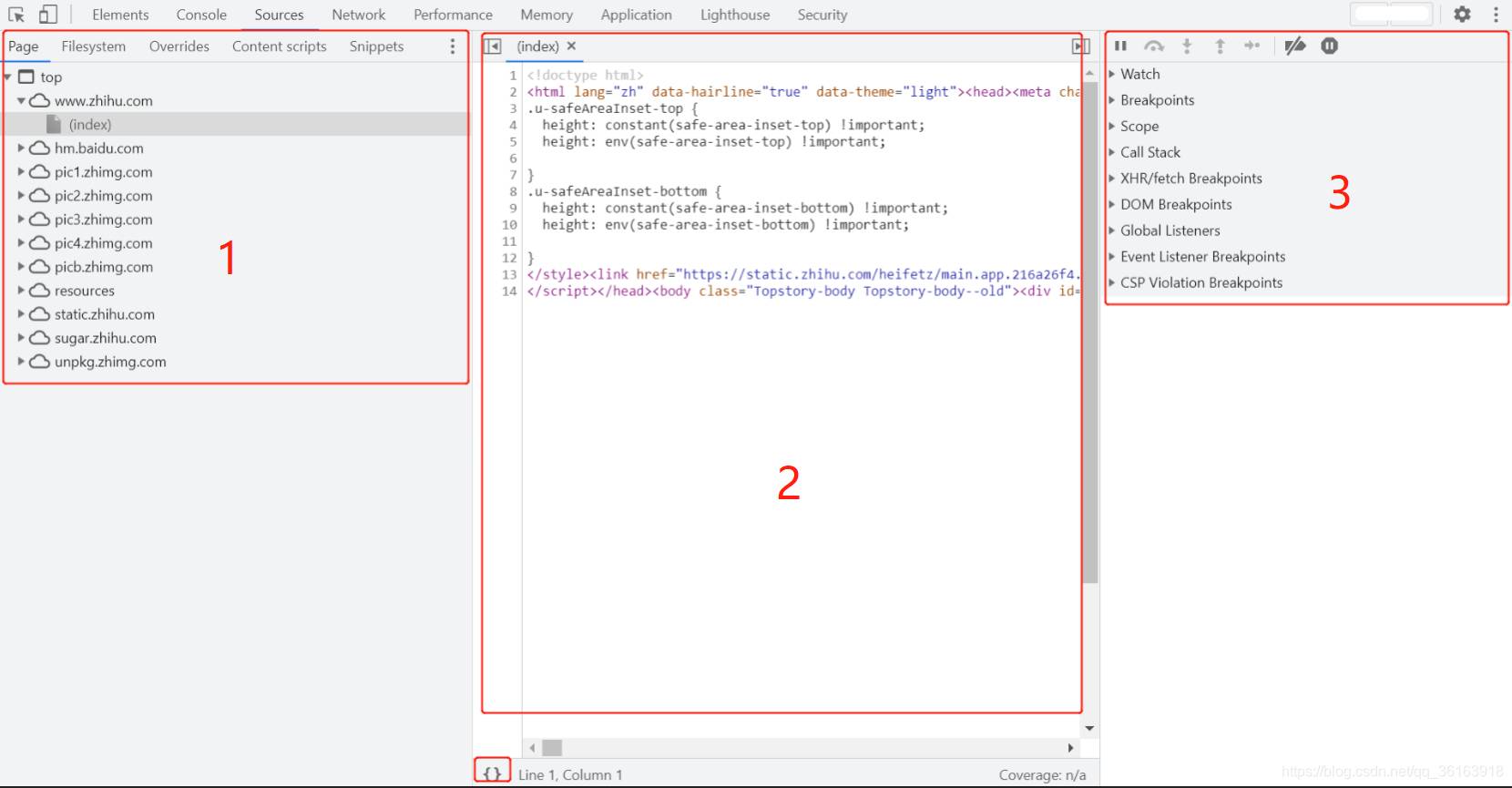The image size is (1512, 788).
Task: Expand XHR/fetch Breakpoints section
Action: (x=1112, y=179)
